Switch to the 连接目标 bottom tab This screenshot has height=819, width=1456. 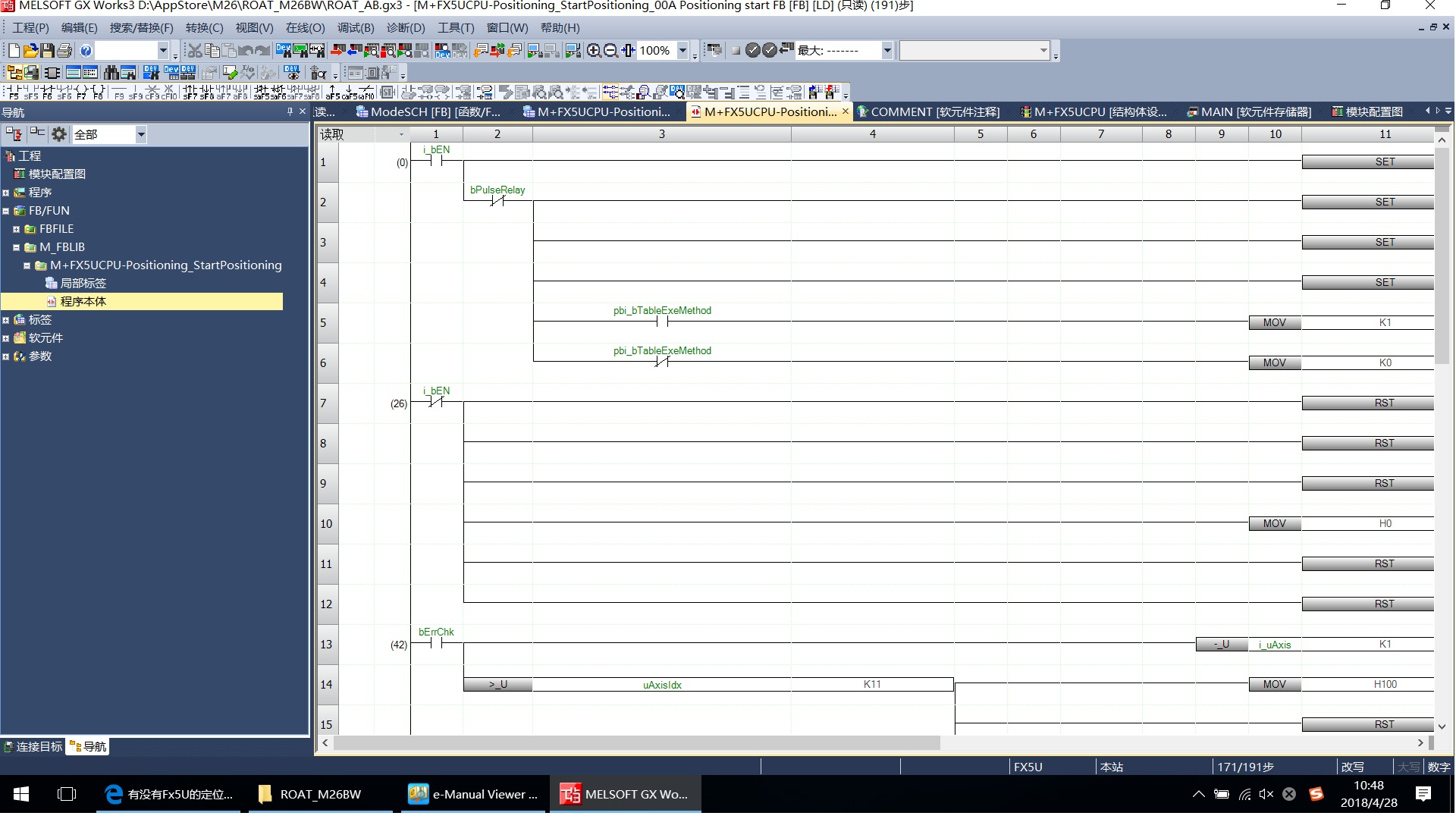click(33, 747)
